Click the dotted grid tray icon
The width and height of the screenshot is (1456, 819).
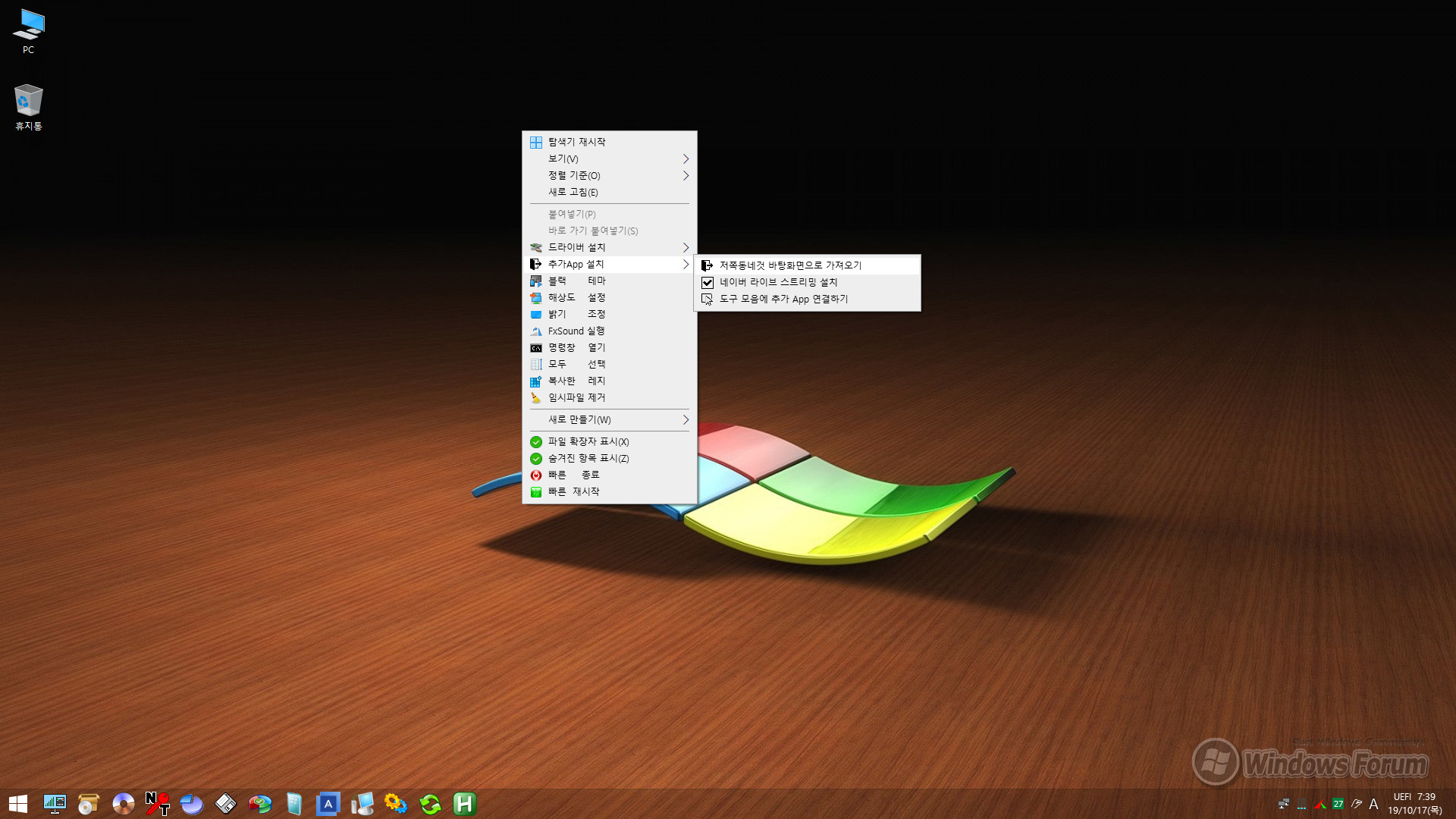[1302, 804]
